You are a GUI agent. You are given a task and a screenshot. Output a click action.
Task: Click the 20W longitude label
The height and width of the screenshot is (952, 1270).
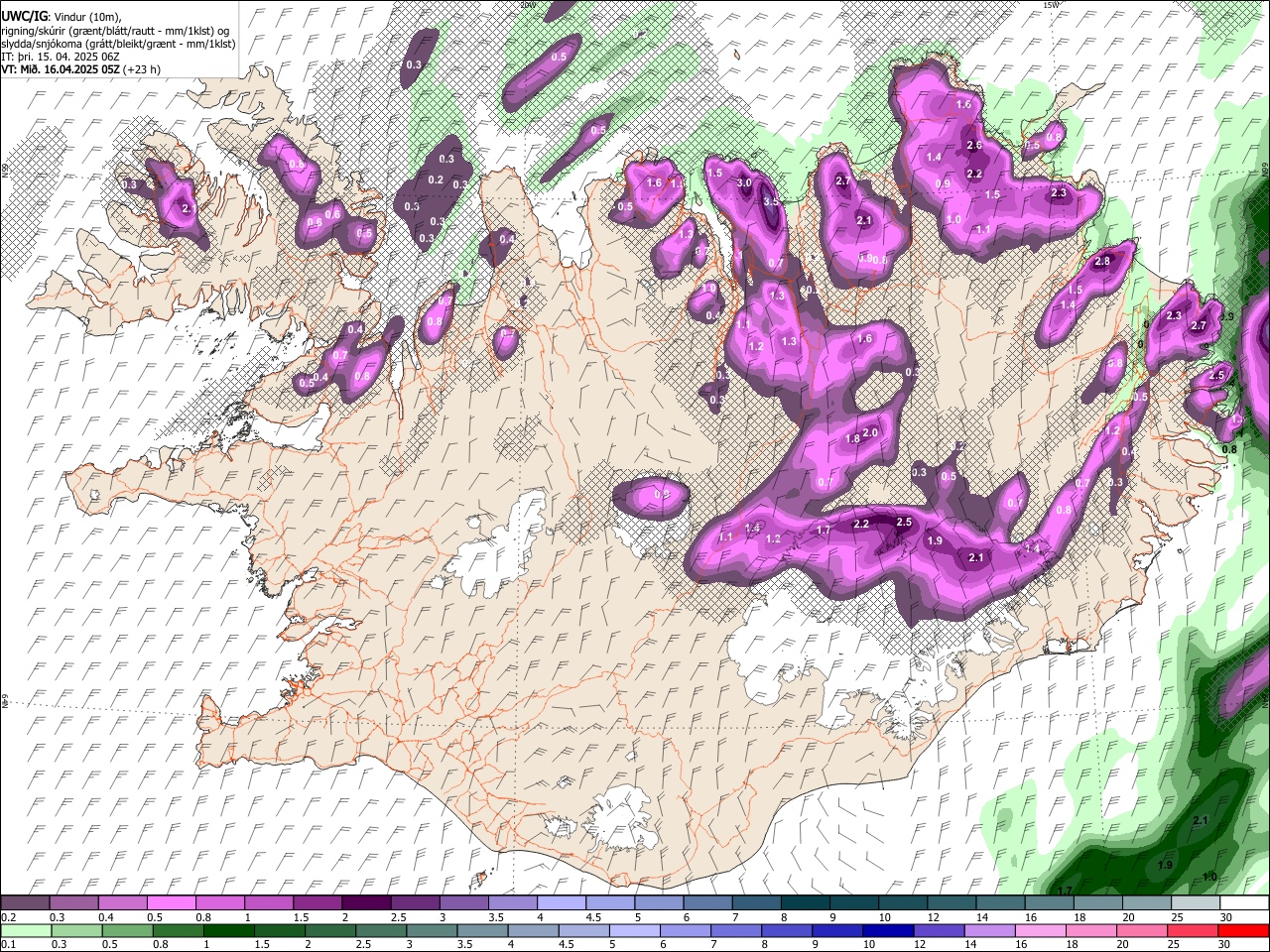click(528, 5)
